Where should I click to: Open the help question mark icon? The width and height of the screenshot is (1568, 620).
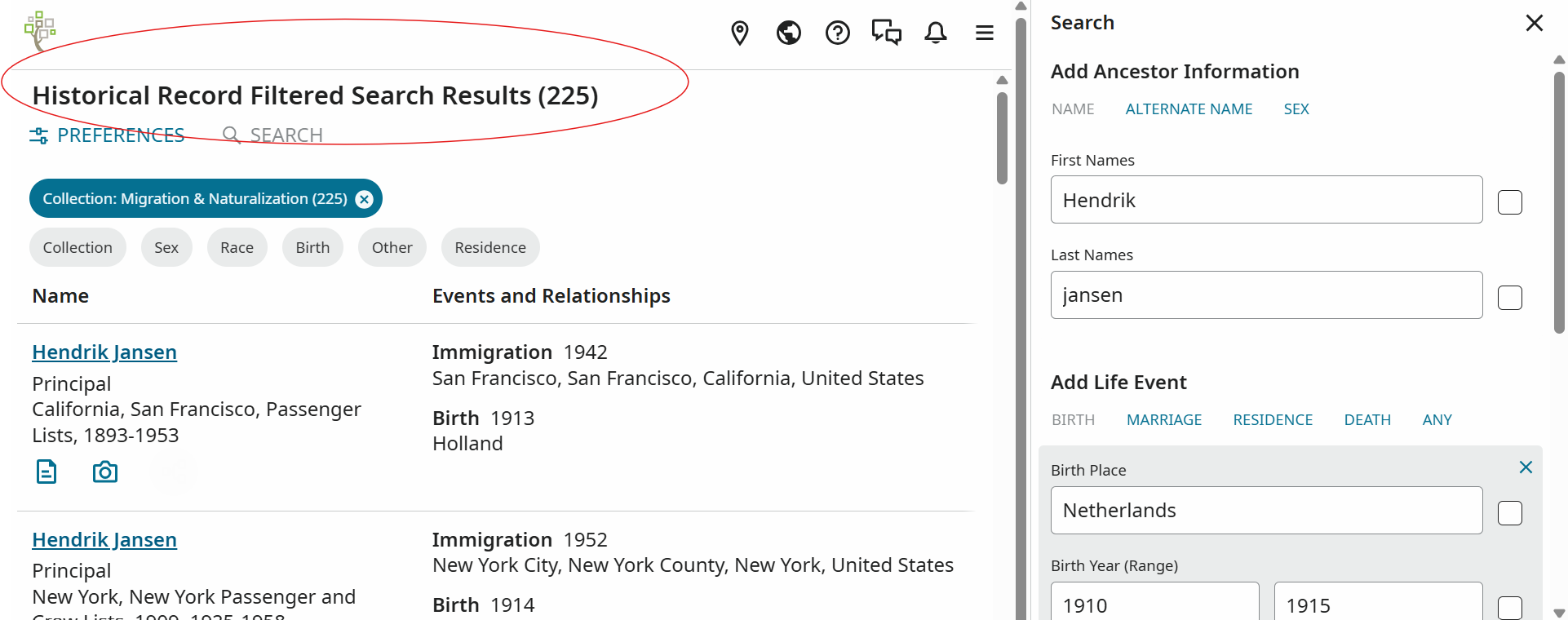838,33
